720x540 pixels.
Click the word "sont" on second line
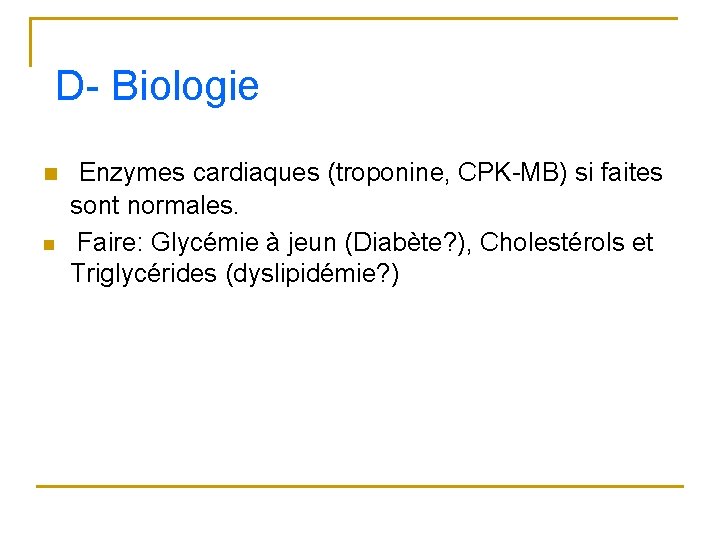[x=92, y=207]
